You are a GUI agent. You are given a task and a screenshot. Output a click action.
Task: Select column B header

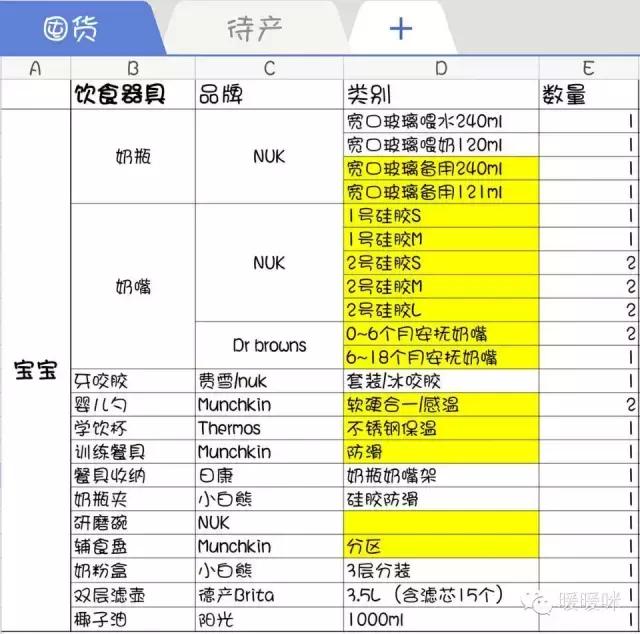click(x=133, y=68)
